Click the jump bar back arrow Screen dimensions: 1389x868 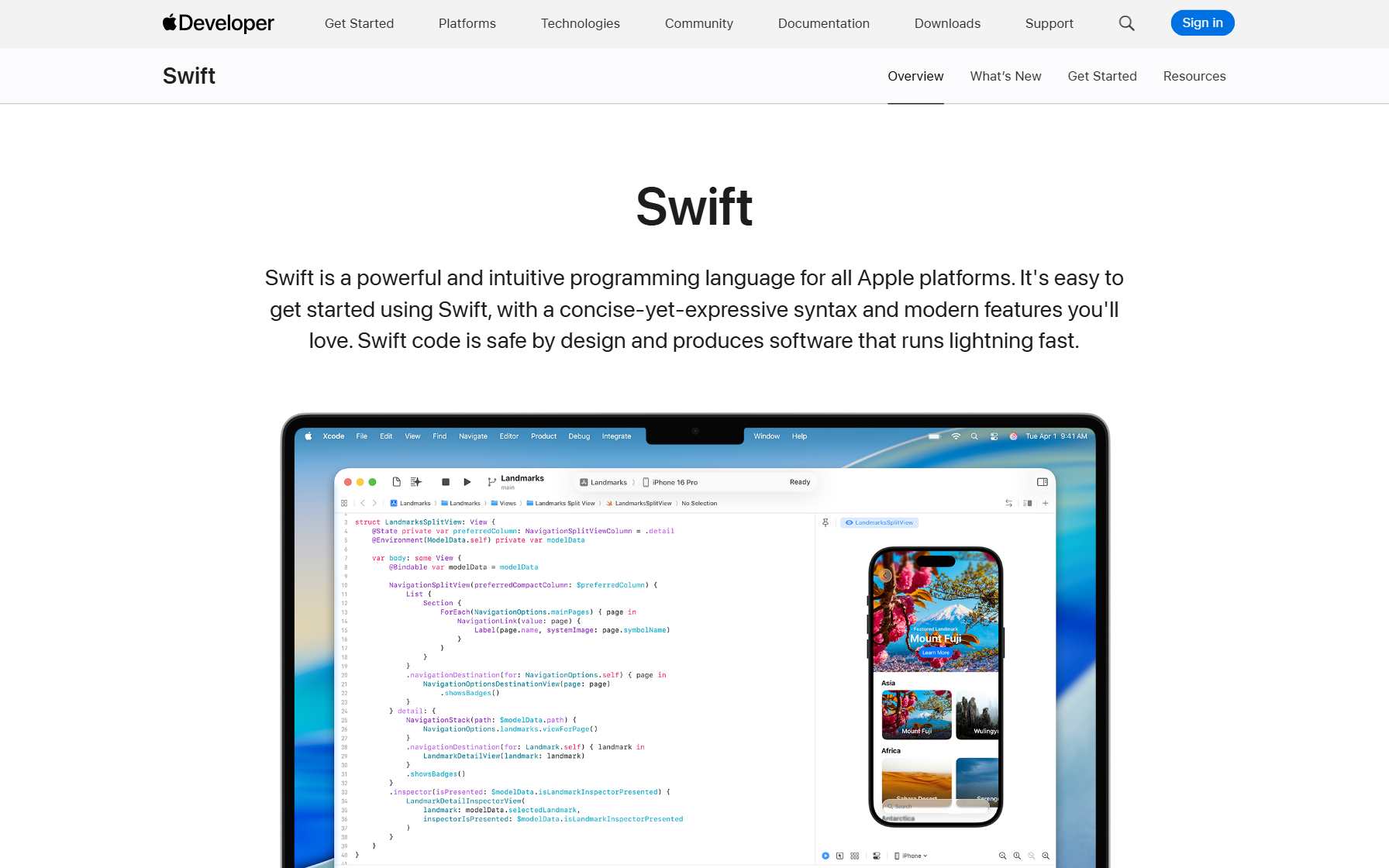[x=362, y=503]
